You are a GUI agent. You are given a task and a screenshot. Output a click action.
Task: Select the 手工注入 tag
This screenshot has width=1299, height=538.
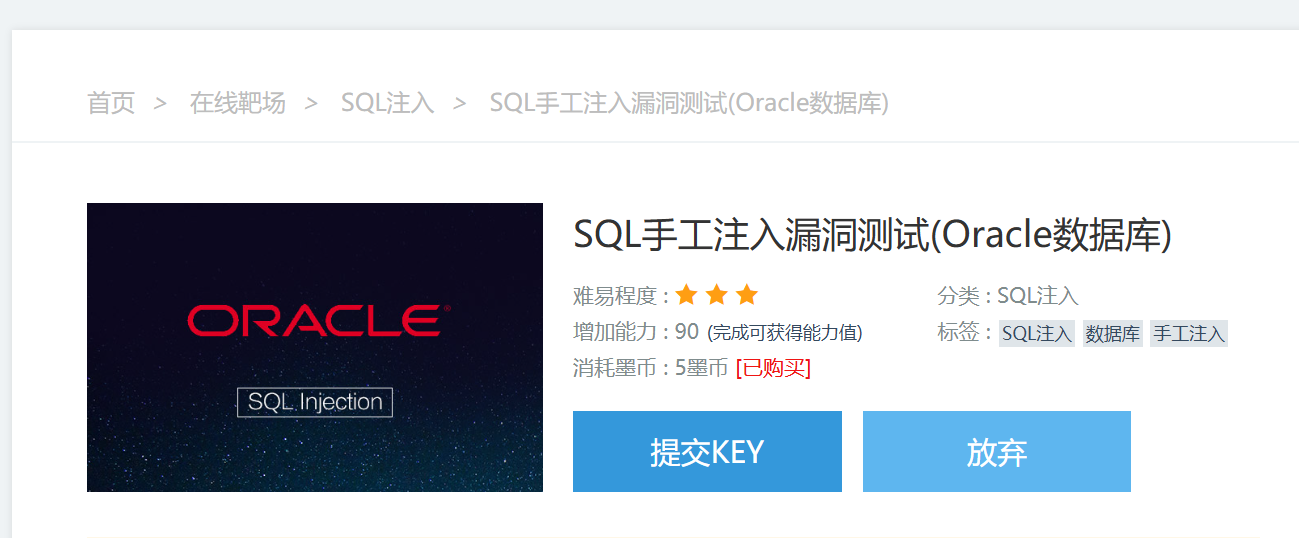[x=1189, y=334]
